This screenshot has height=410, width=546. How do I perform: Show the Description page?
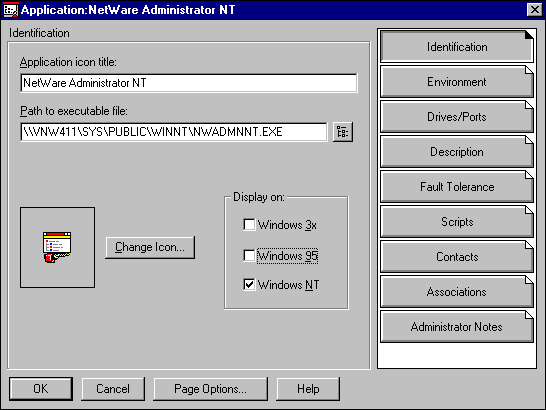coord(457,152)
